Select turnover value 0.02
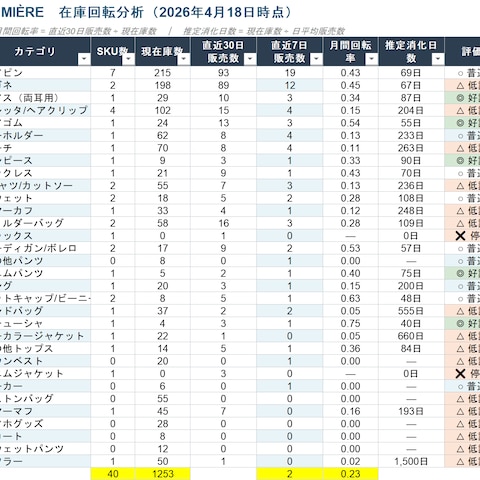 click(x=351, y=461)
